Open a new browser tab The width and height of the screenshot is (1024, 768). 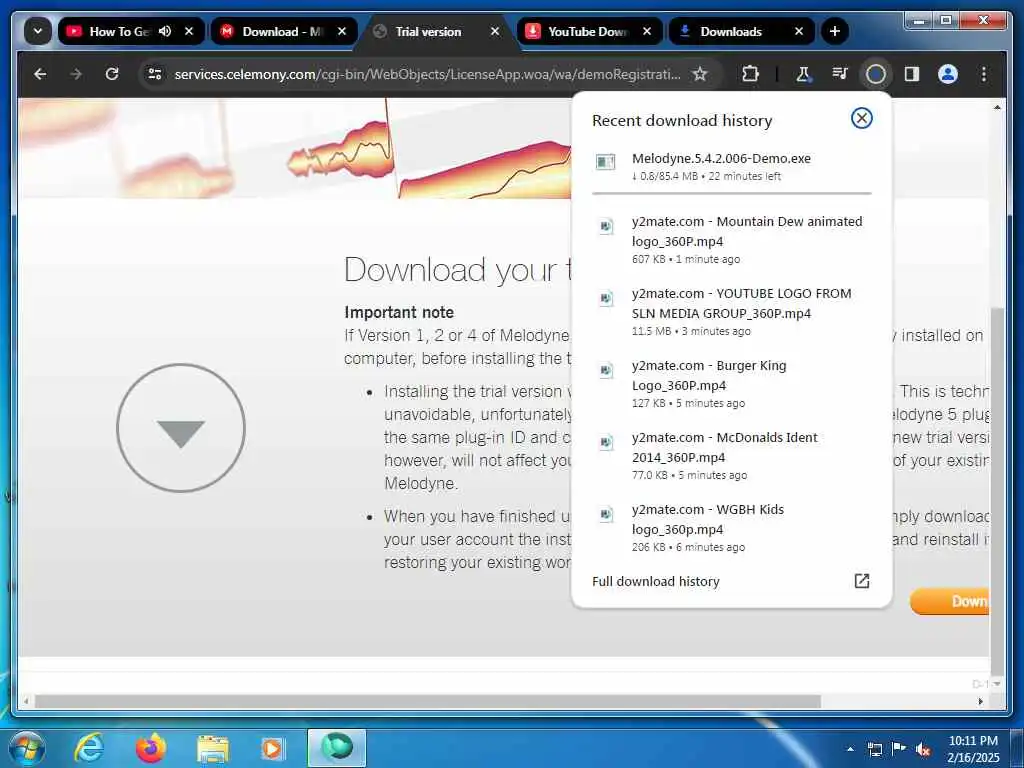point(835,31)
